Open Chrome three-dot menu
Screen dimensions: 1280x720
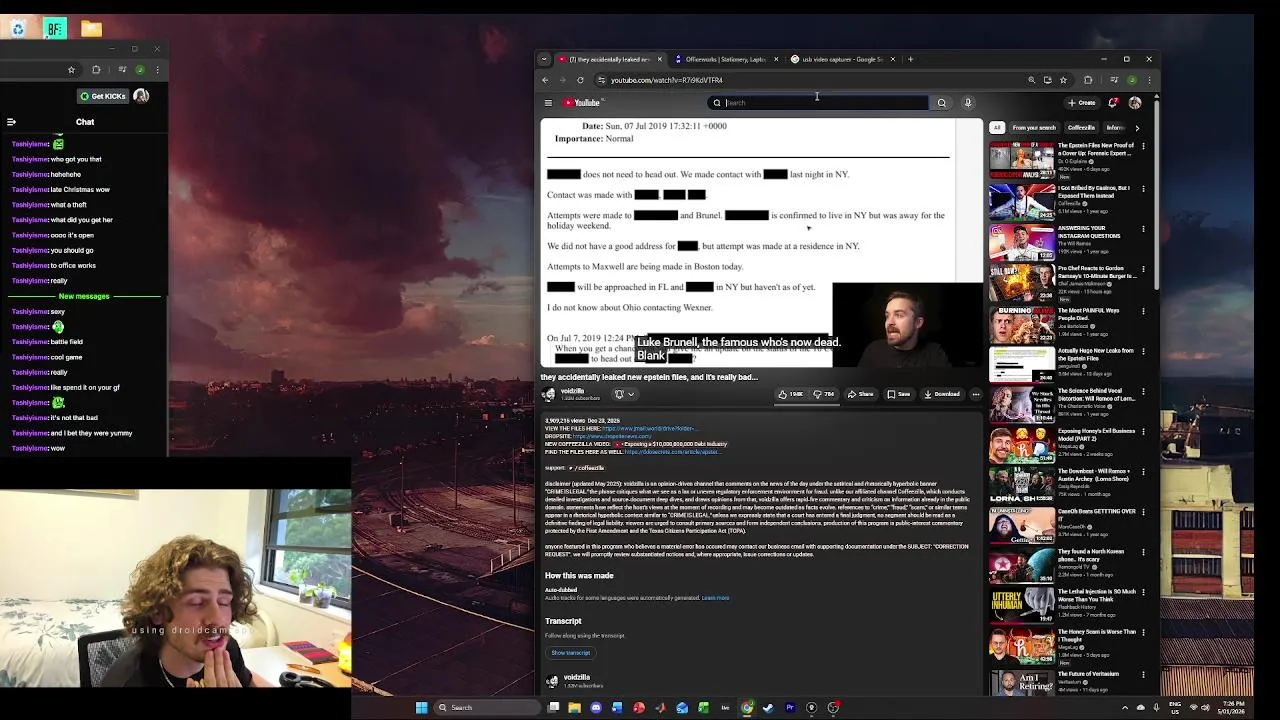1148,80
